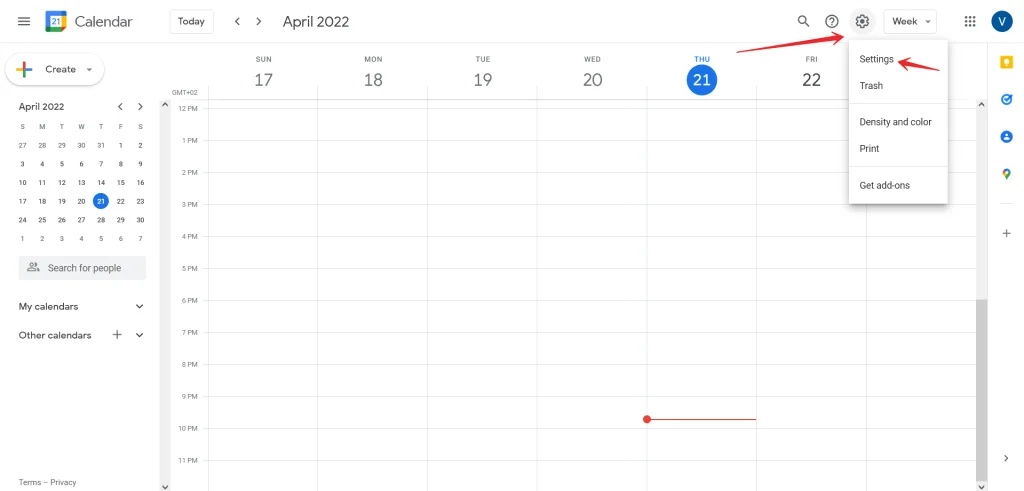1024x491 pixels.
Task: Open Google Tasks in side panel
Action: [x=1006, y=99]
